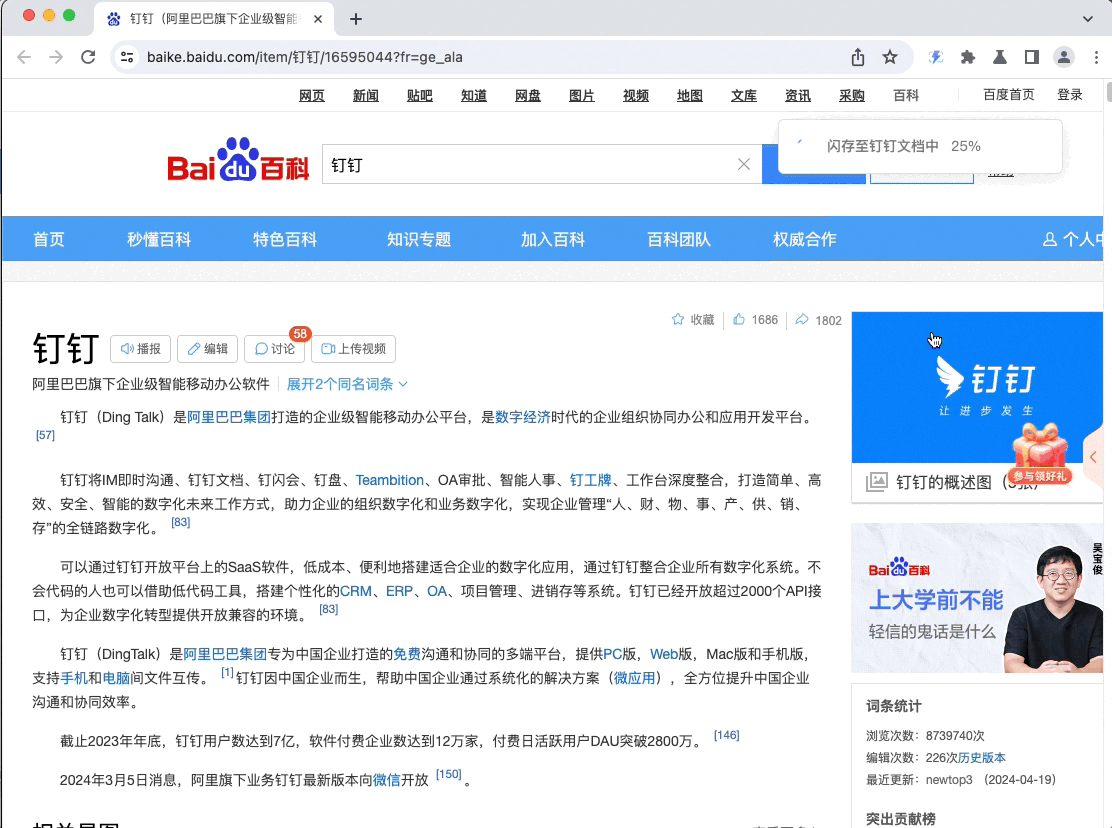Click the 钉钉 overview image thumbnail
This screenshot has width=1112, height=828.
click(x=977, y=387)
